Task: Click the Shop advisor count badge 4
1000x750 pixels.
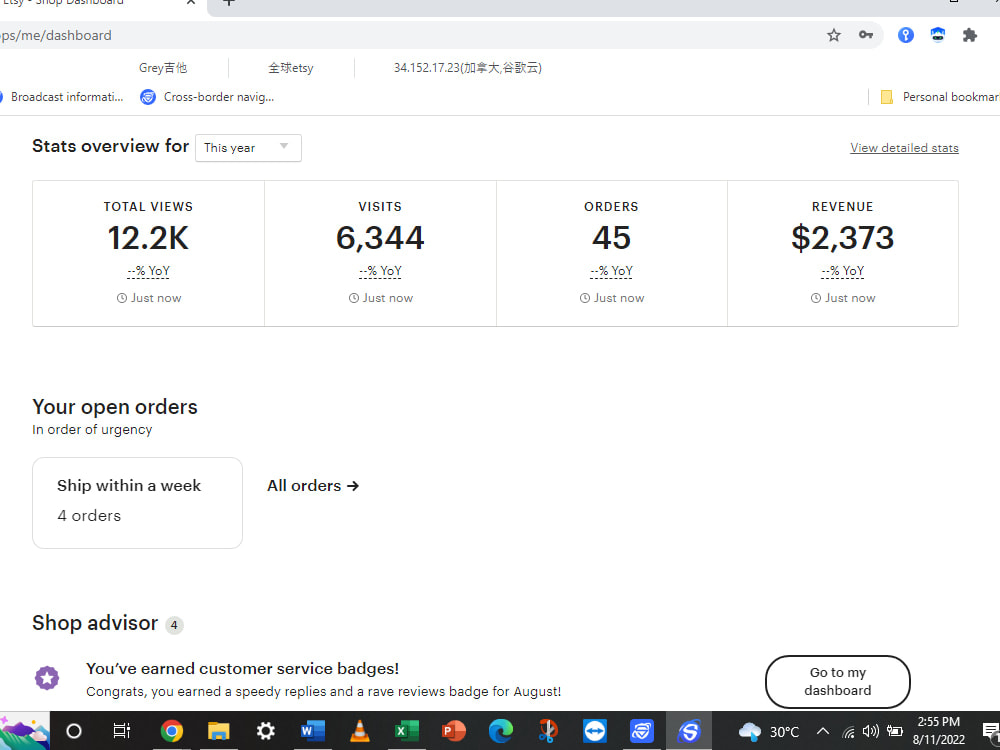Action: click(174, 625)
